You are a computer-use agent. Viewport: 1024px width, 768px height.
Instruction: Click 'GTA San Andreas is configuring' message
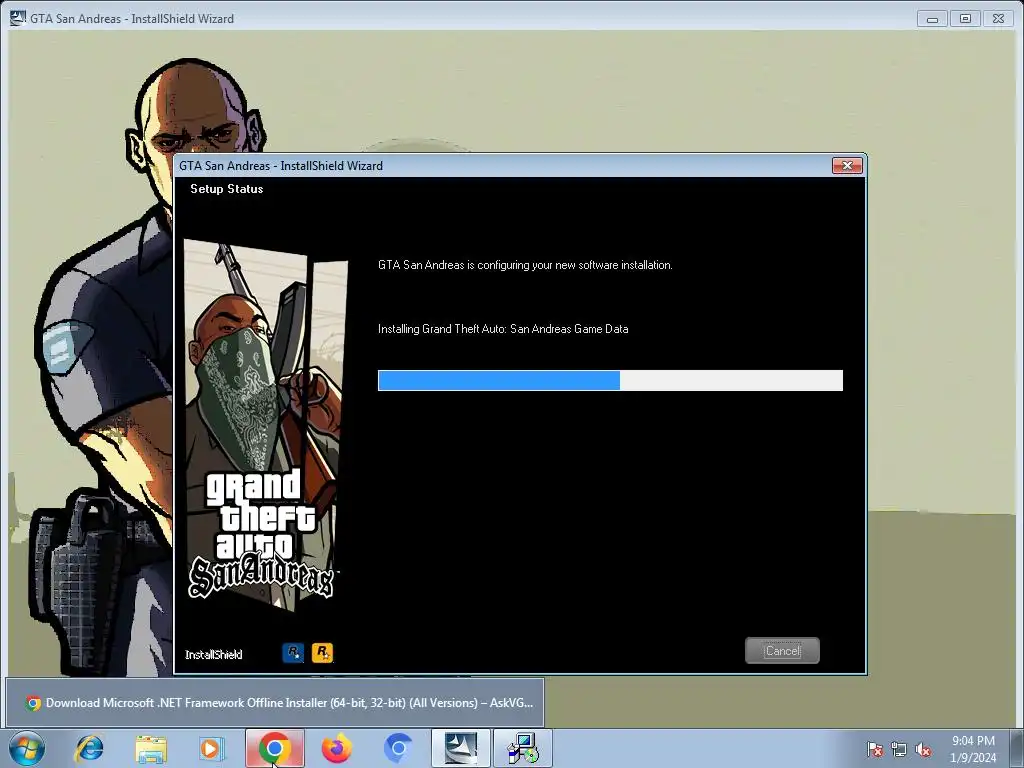click(525, 265)
